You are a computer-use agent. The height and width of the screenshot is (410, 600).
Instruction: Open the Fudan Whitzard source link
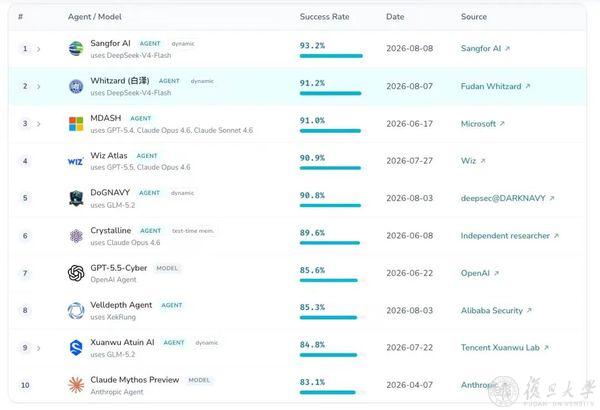tap(491, 86)
